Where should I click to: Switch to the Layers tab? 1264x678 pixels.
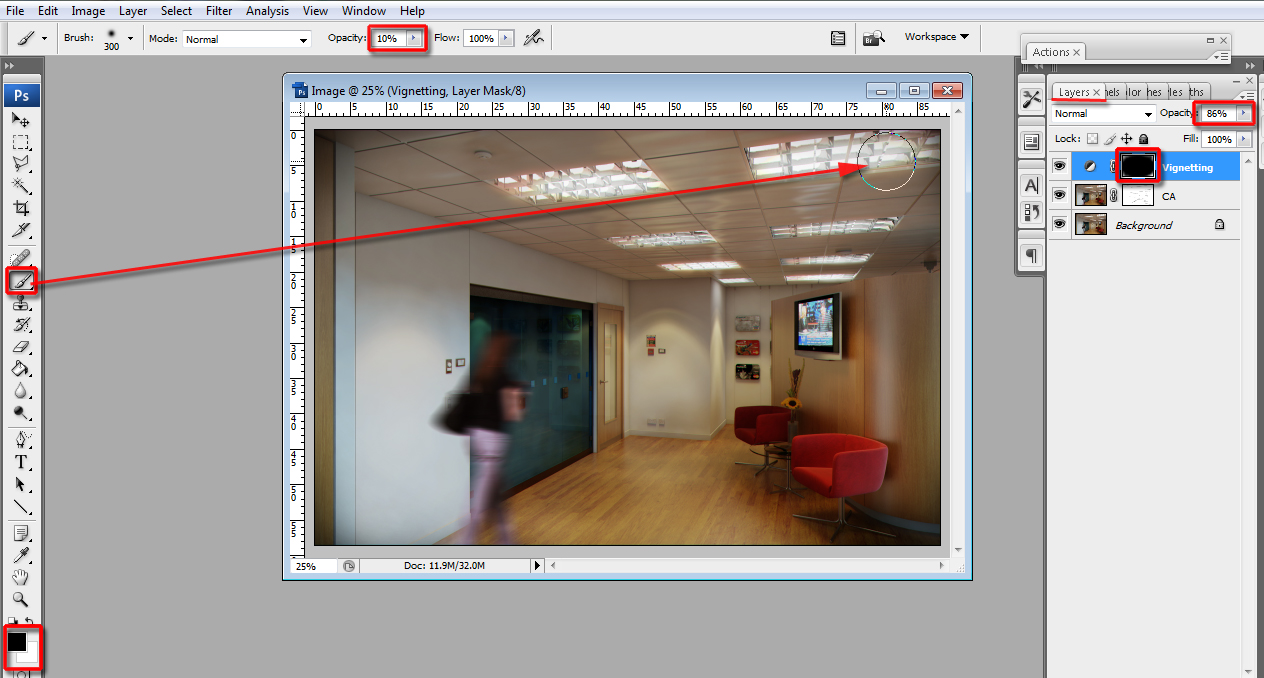coord(1078,92)
